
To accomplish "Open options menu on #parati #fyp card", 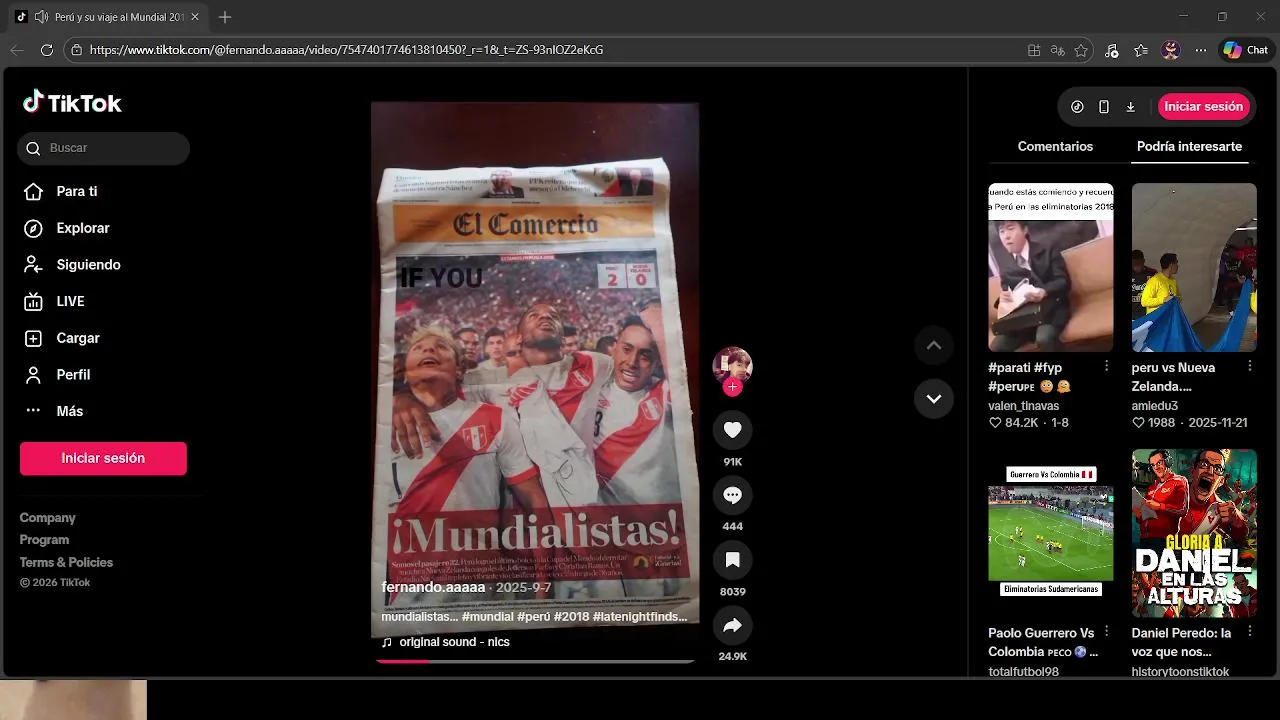I will [1106, 367].
